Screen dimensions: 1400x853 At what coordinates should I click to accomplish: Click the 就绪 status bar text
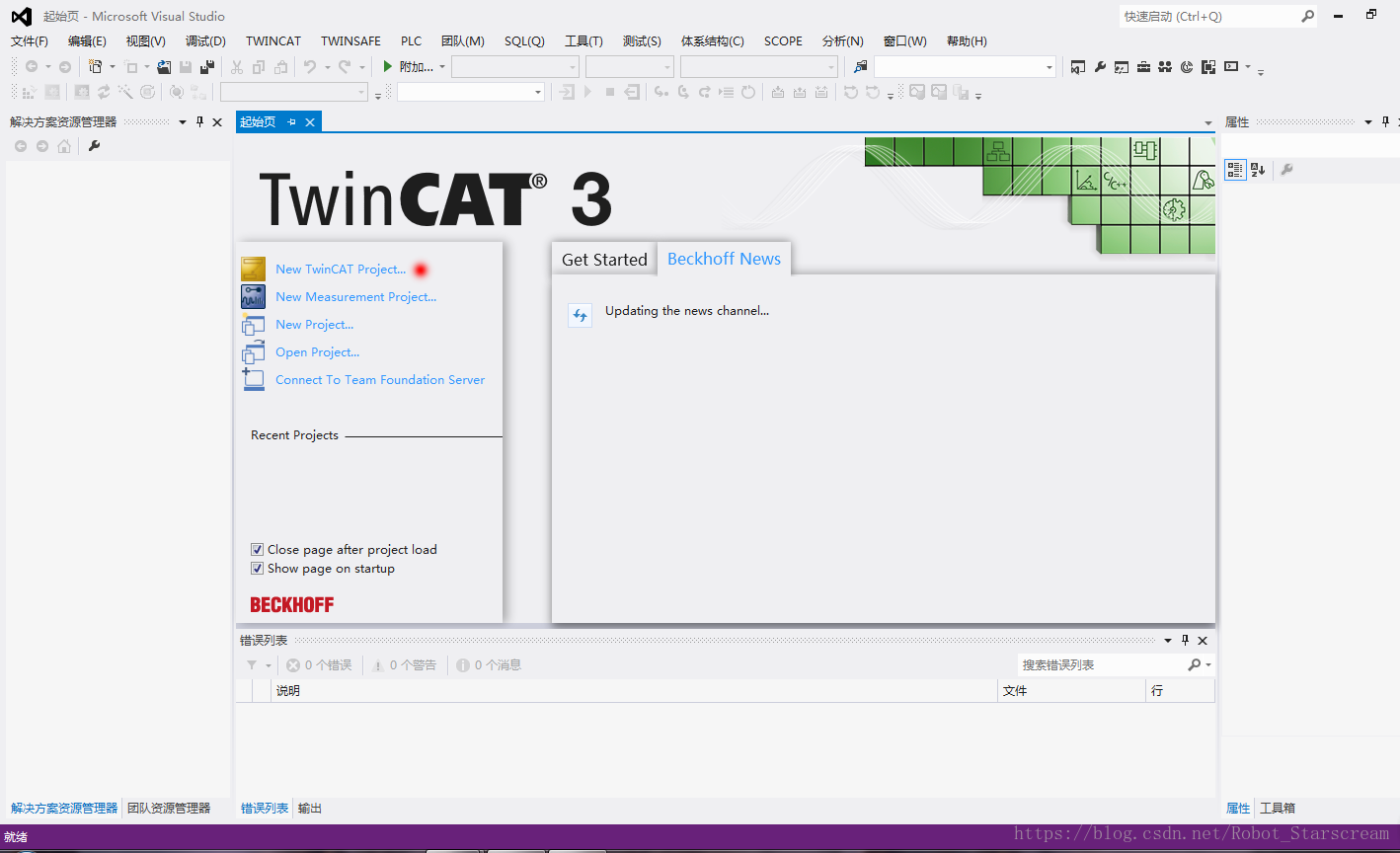coord(16,837)
